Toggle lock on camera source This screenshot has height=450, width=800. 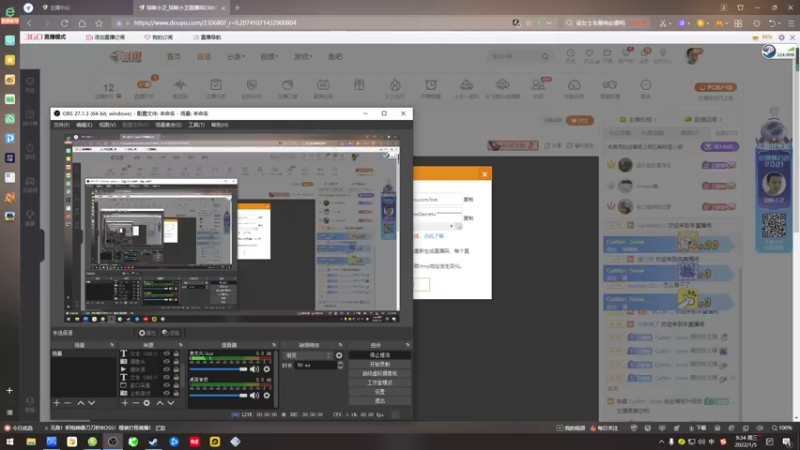[x=176, y=361]
